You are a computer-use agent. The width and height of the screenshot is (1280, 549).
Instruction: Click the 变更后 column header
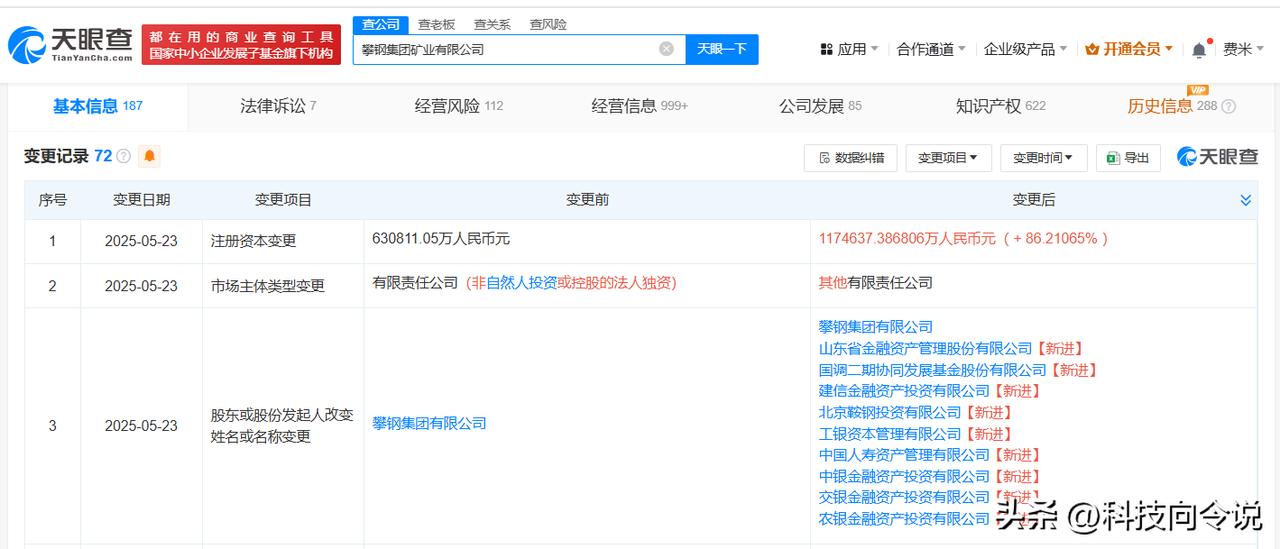coord(1033,200)
